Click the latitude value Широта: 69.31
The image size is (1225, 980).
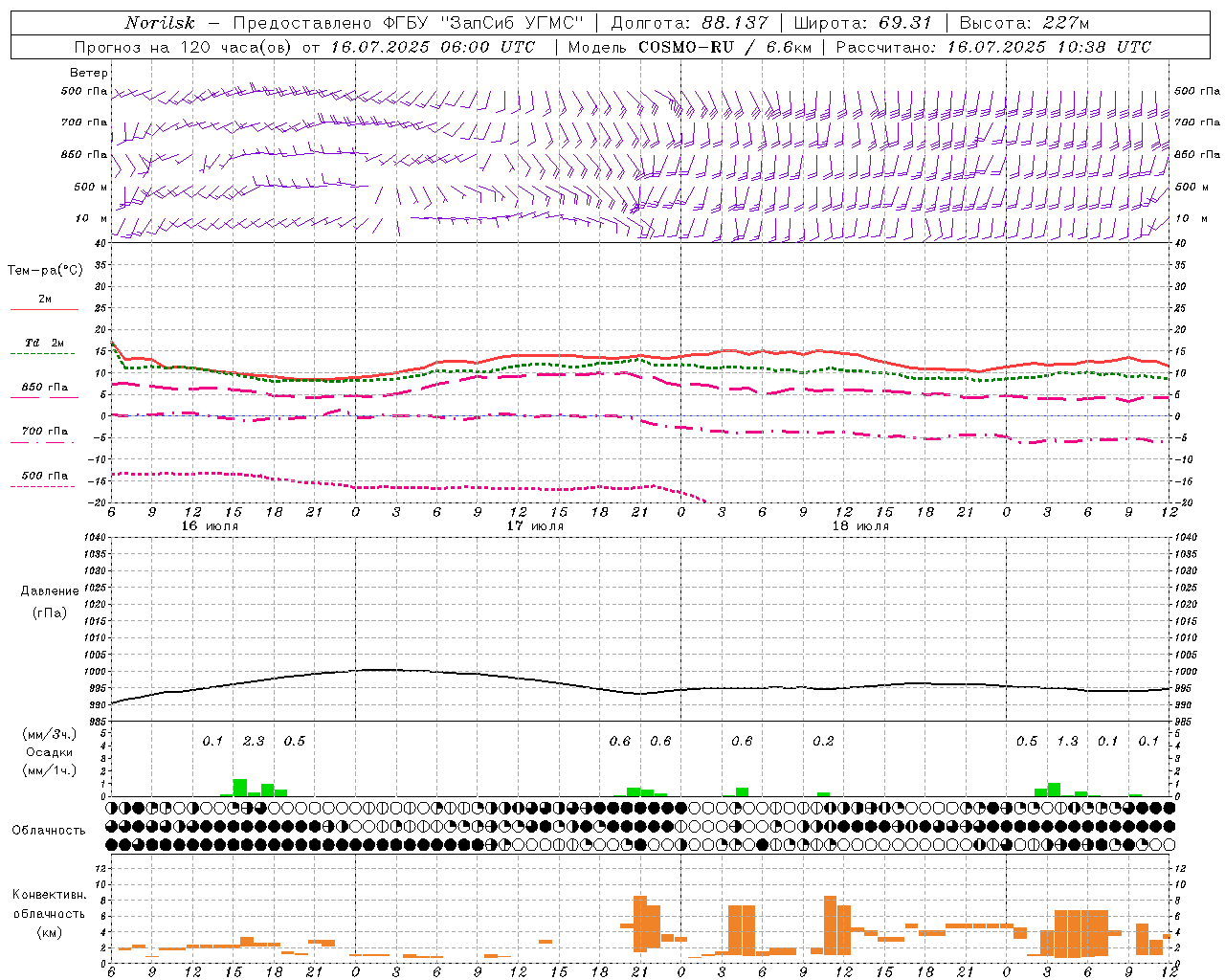862,23
